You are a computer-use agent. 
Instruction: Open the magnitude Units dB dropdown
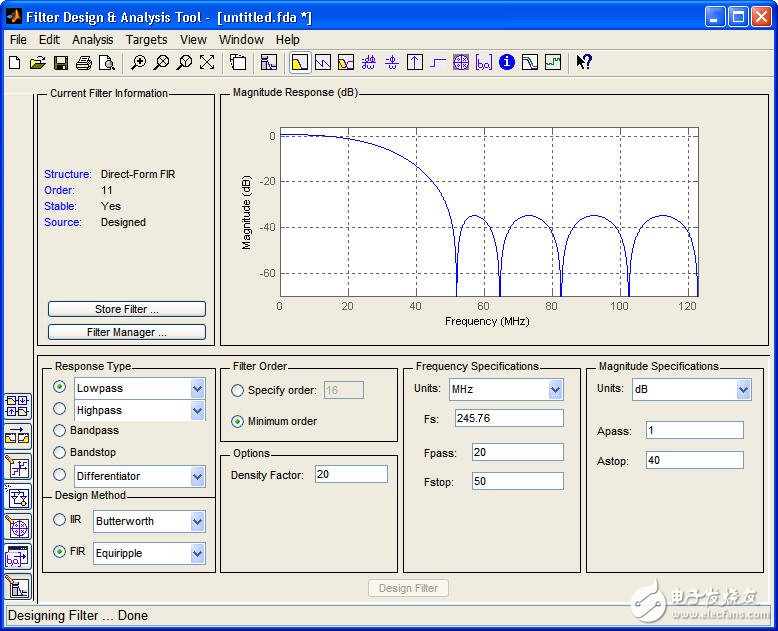coord(742,389)
